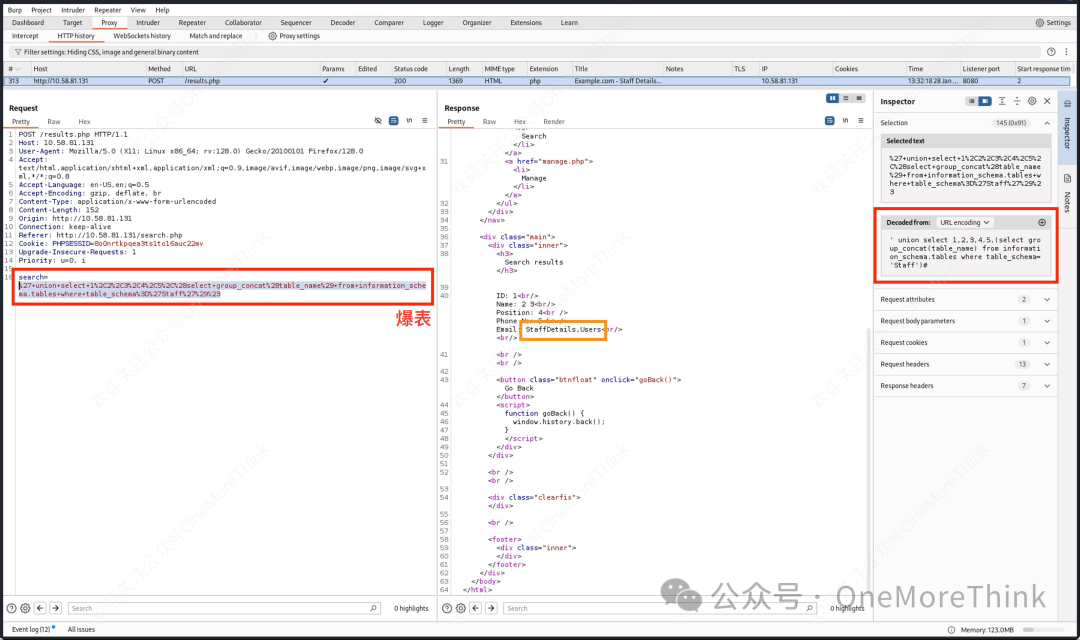The height and width of the screenshot is (640, 1080).
Task: Select stacked vertical request/response layout
Action: click(846, 99)
